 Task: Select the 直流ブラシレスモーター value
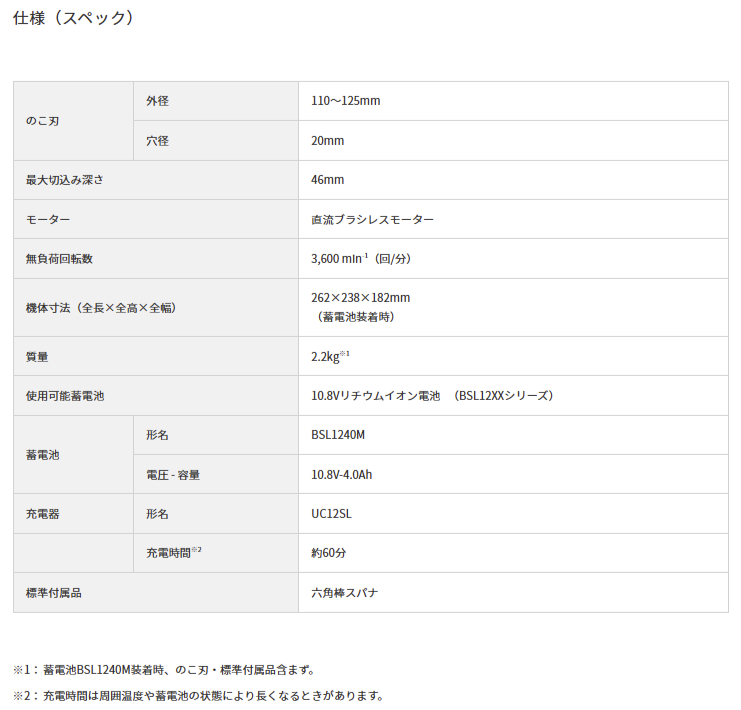pyautogui.click(x=372, y=220)
